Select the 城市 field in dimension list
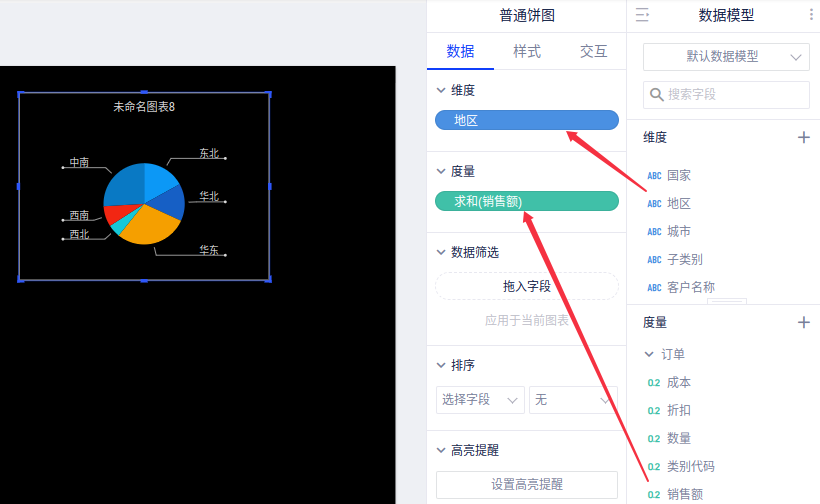 click(x=679, y=231)
